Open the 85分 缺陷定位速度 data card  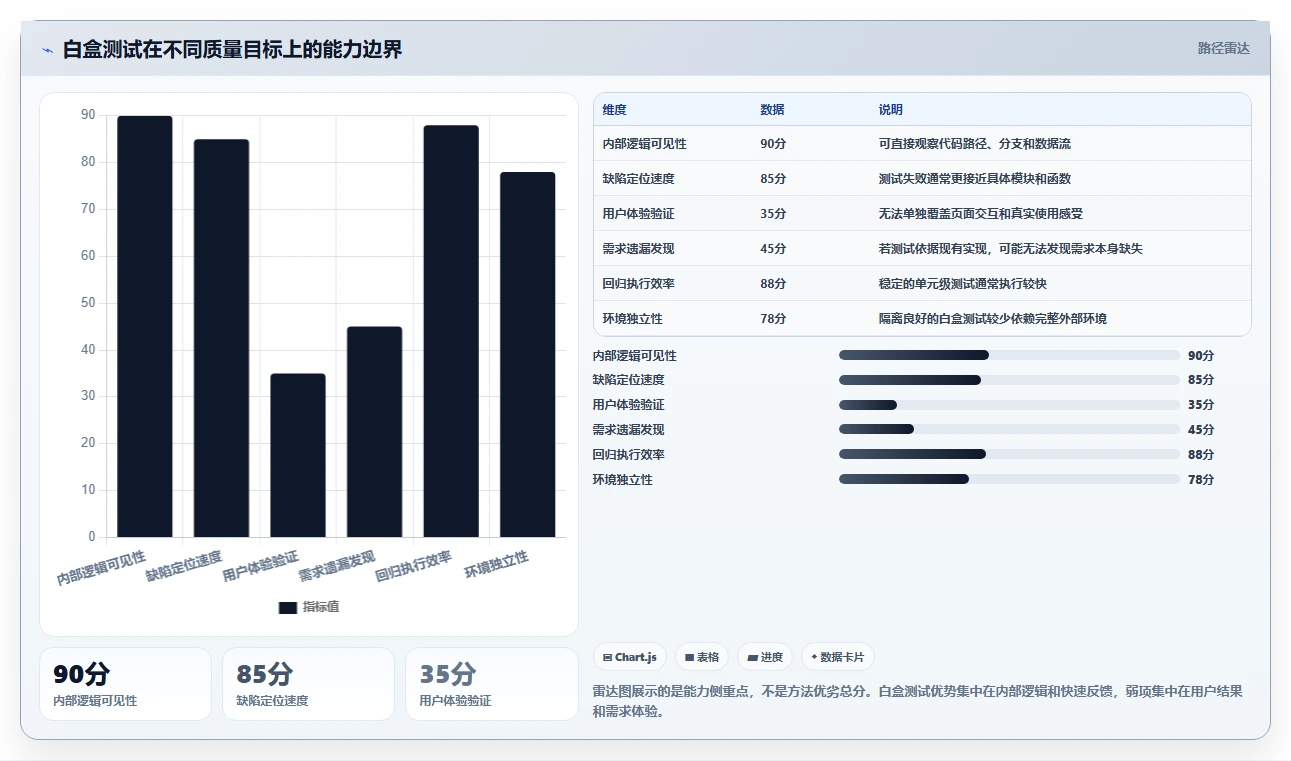(x=308, y=684)
